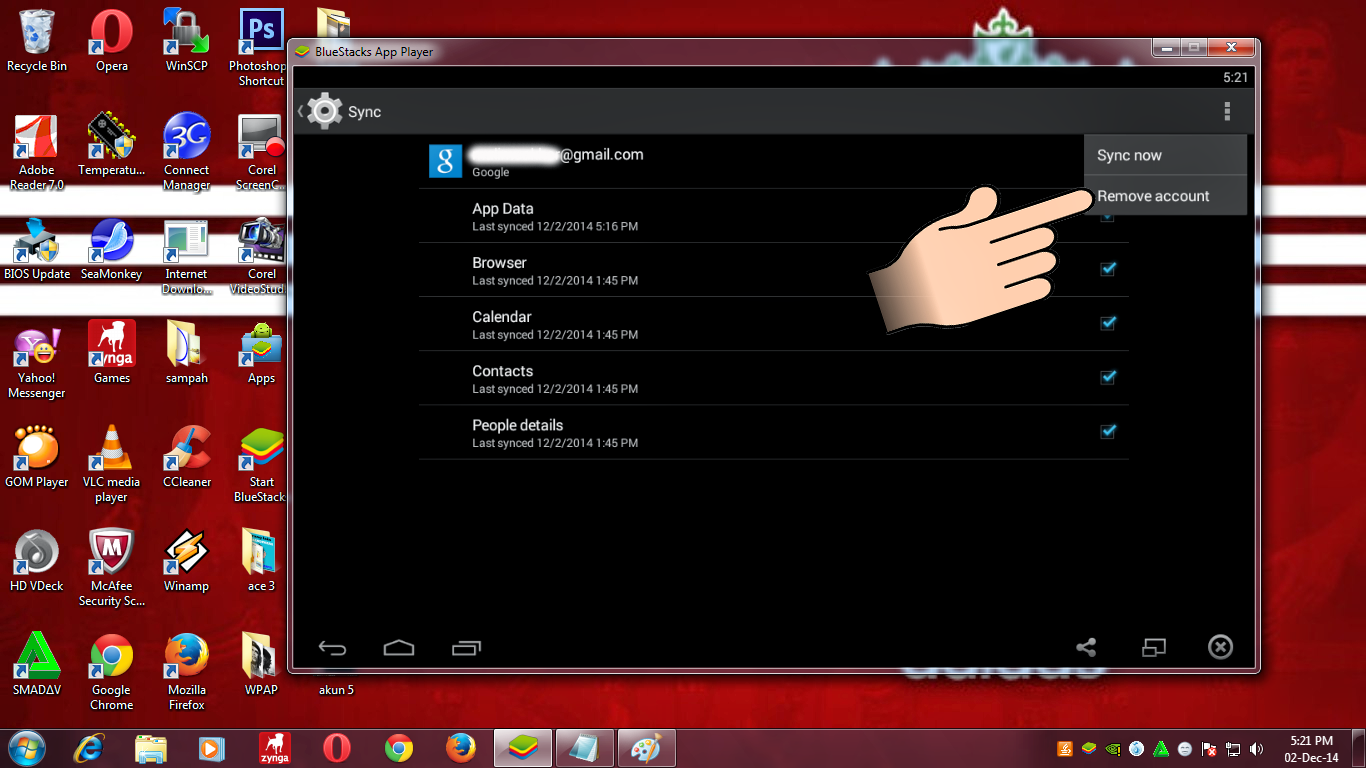Open Adobe Reader 7.0 desktop icon

click(37, 152)
